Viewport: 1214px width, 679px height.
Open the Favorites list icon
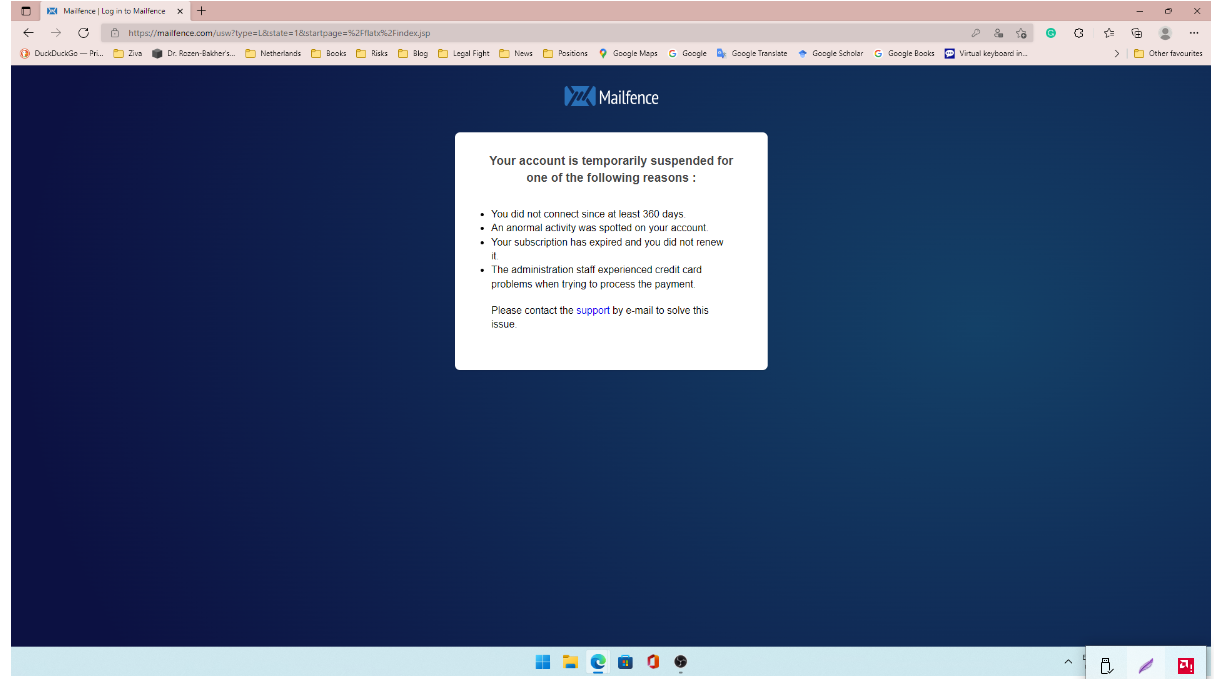tap(1110, 33)
